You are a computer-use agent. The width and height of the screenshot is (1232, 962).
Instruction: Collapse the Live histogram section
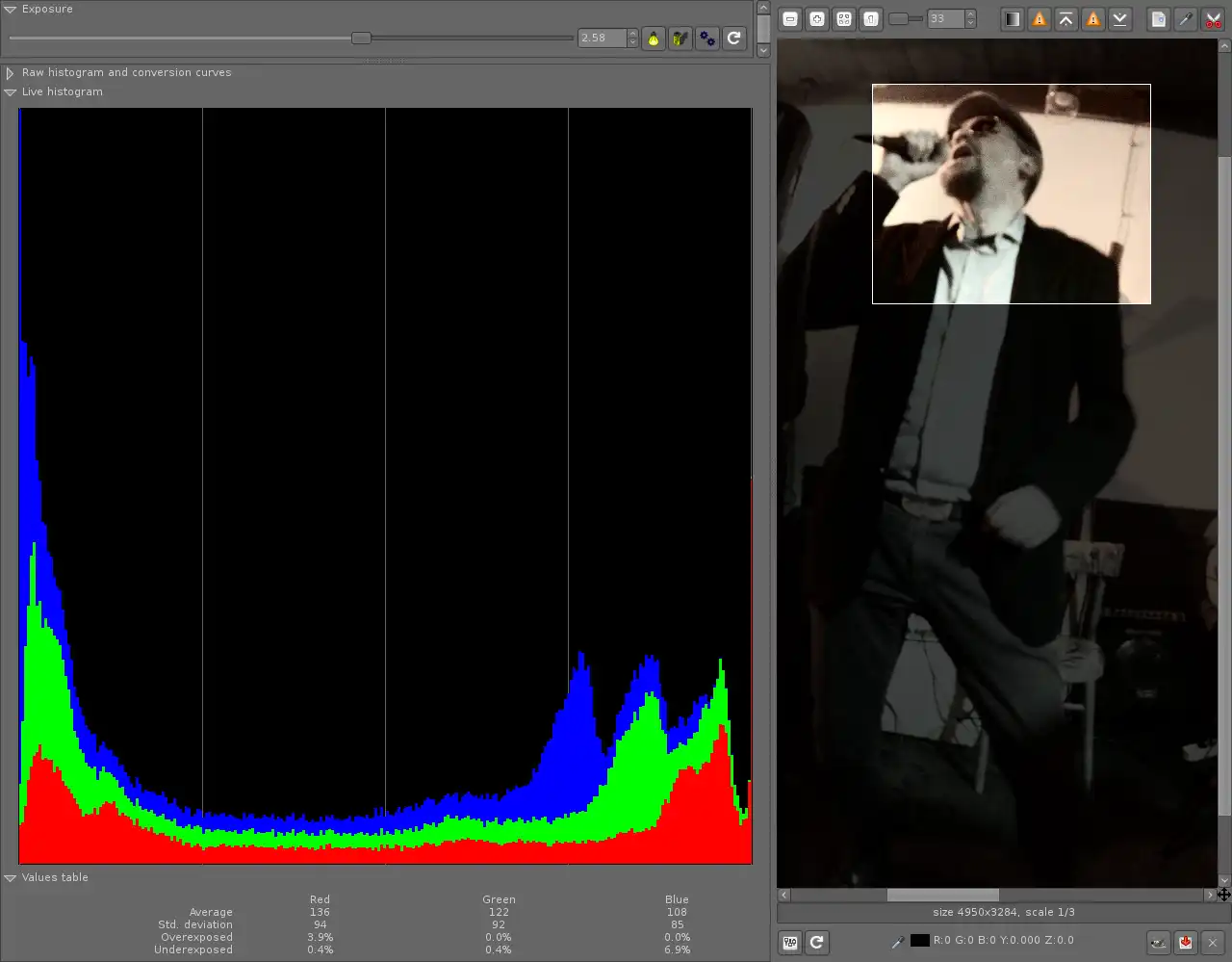pyautogui.click(x=11, y=92)
